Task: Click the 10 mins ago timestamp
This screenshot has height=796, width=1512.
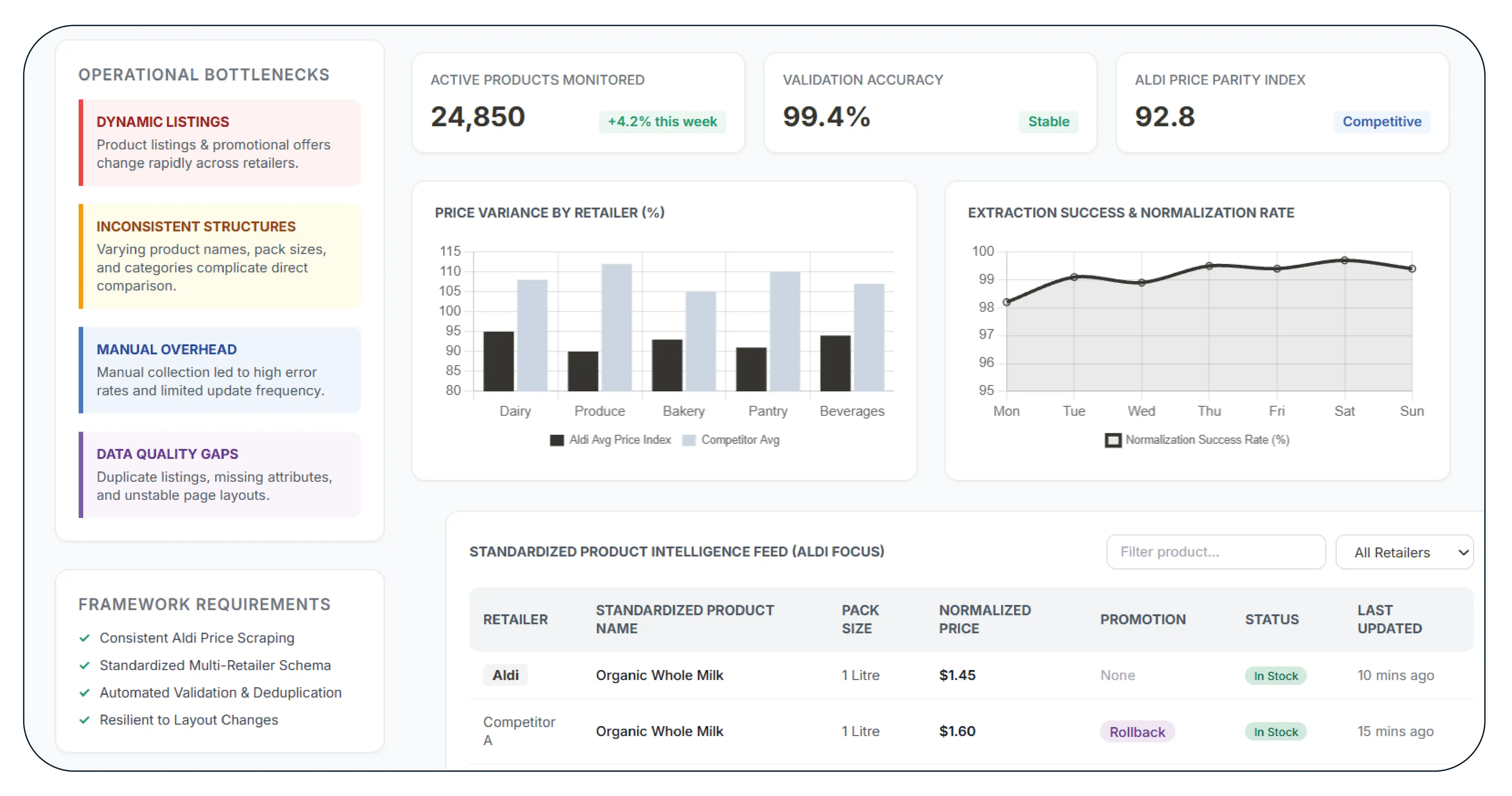Action: coord(1395,675)
